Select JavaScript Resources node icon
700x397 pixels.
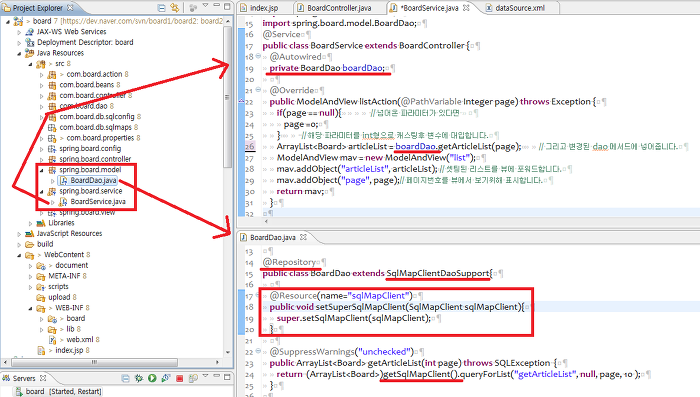(29, 234)
